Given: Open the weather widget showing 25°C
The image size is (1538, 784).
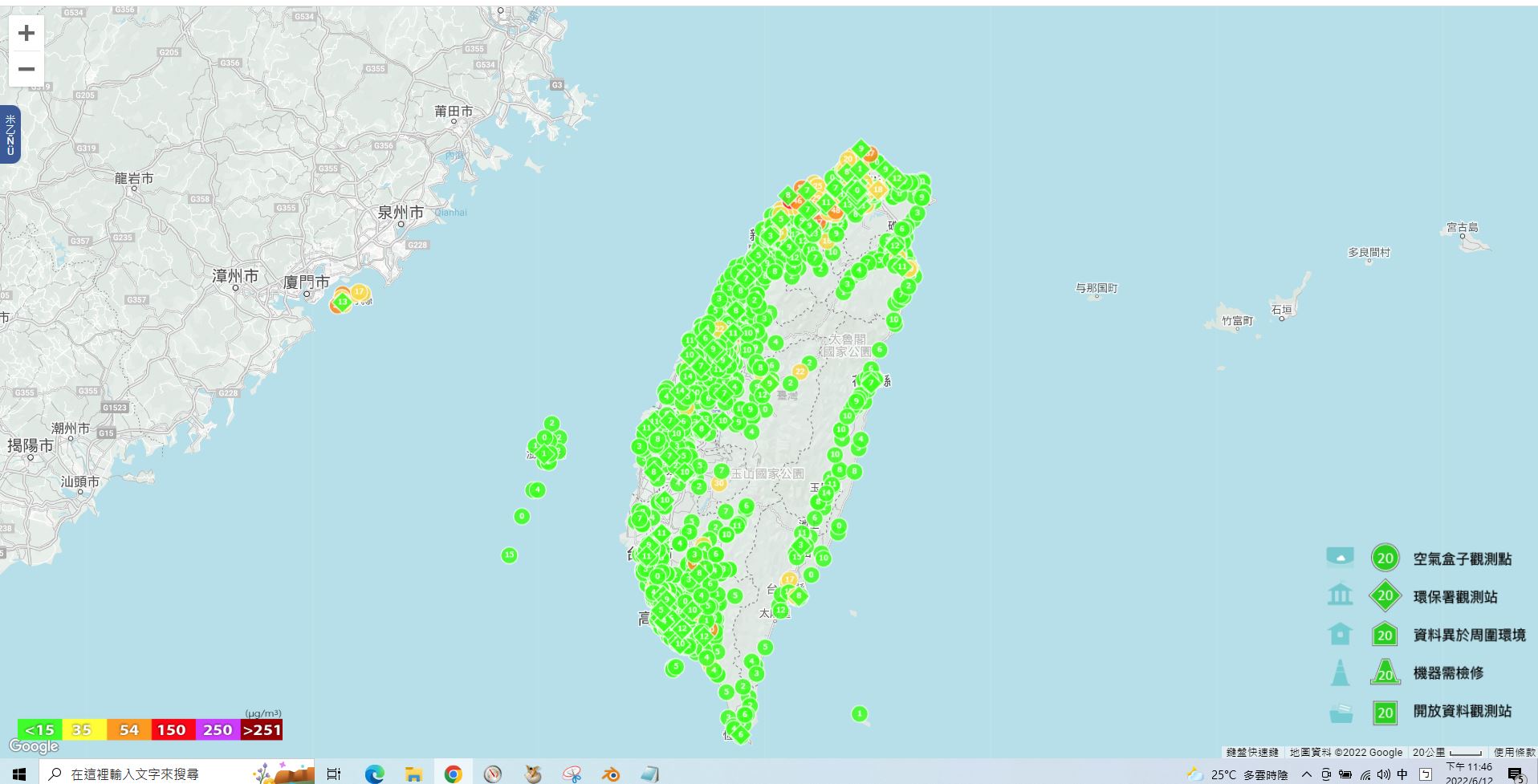Looking at the screenshot, I should pos(1237,774).
